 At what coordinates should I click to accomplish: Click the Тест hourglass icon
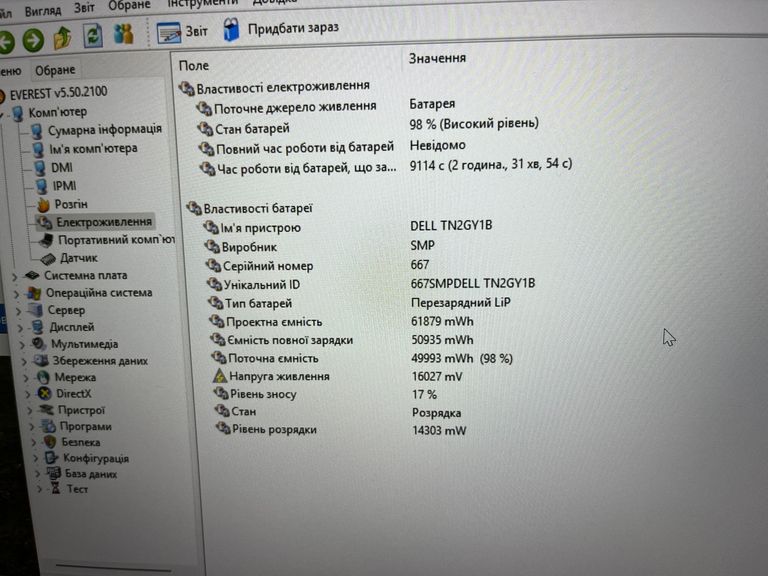pos(55,488)
